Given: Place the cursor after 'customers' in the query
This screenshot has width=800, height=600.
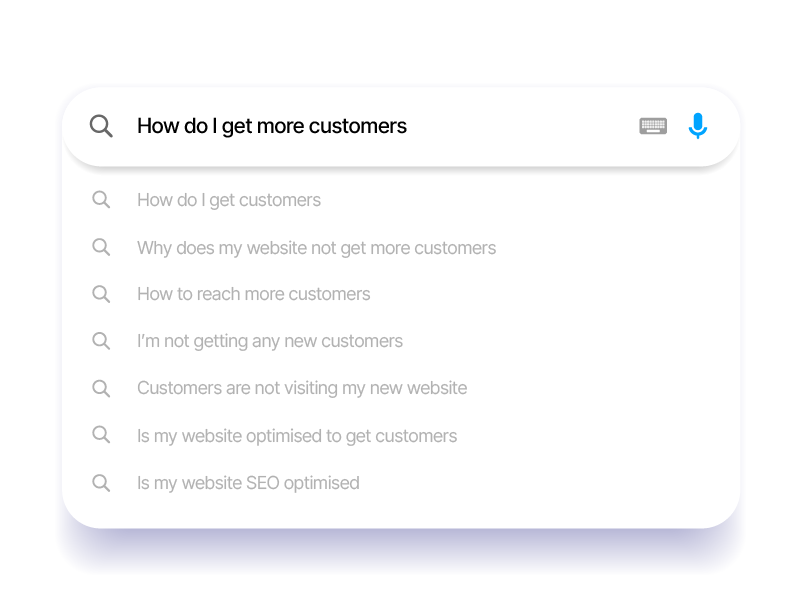Looking at the screenshot, I should [407, 126].
